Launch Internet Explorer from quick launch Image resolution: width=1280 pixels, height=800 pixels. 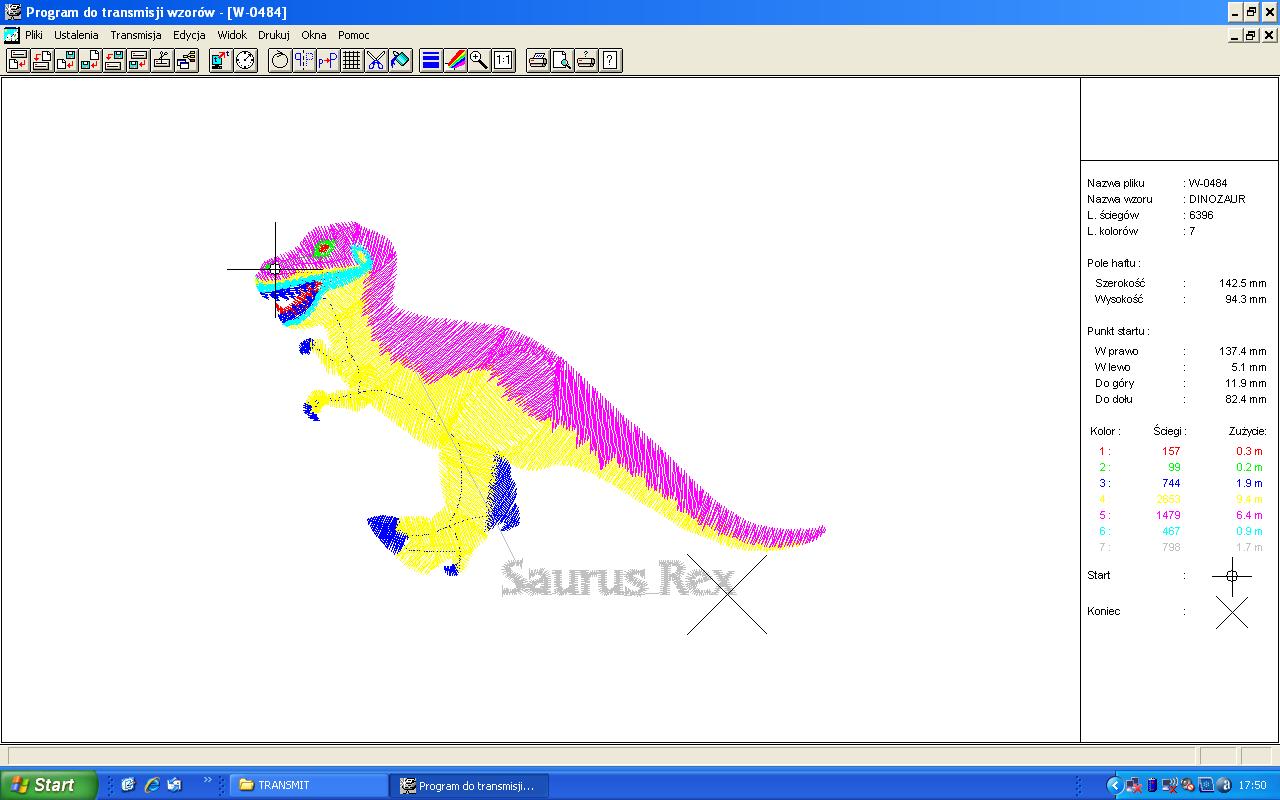tap(152, 785)
